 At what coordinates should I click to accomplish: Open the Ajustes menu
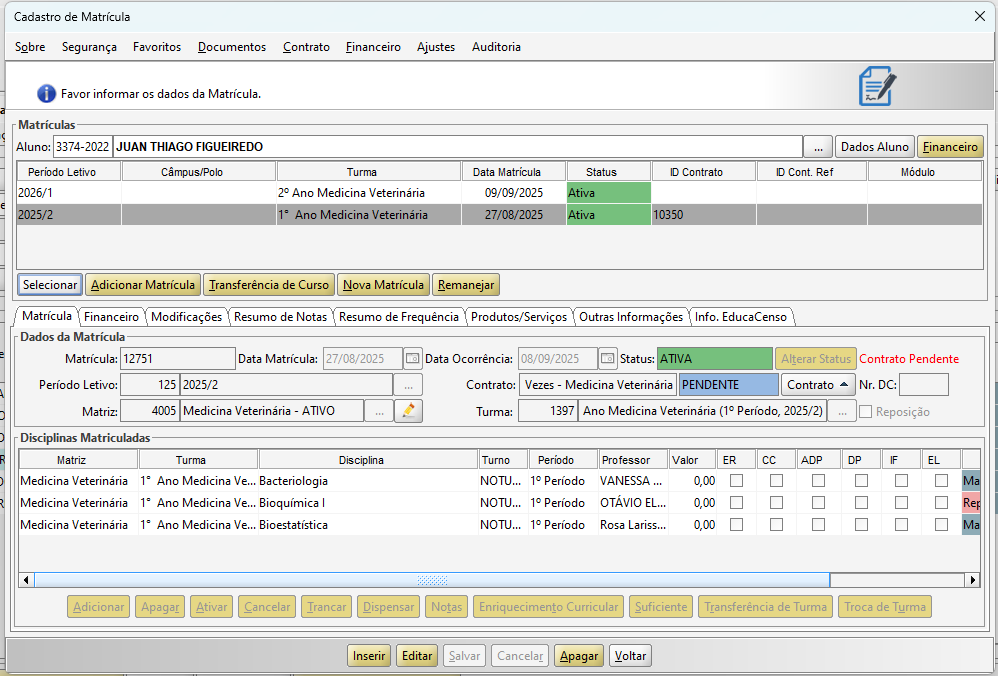pyautogui.click(x=436, y=46)
